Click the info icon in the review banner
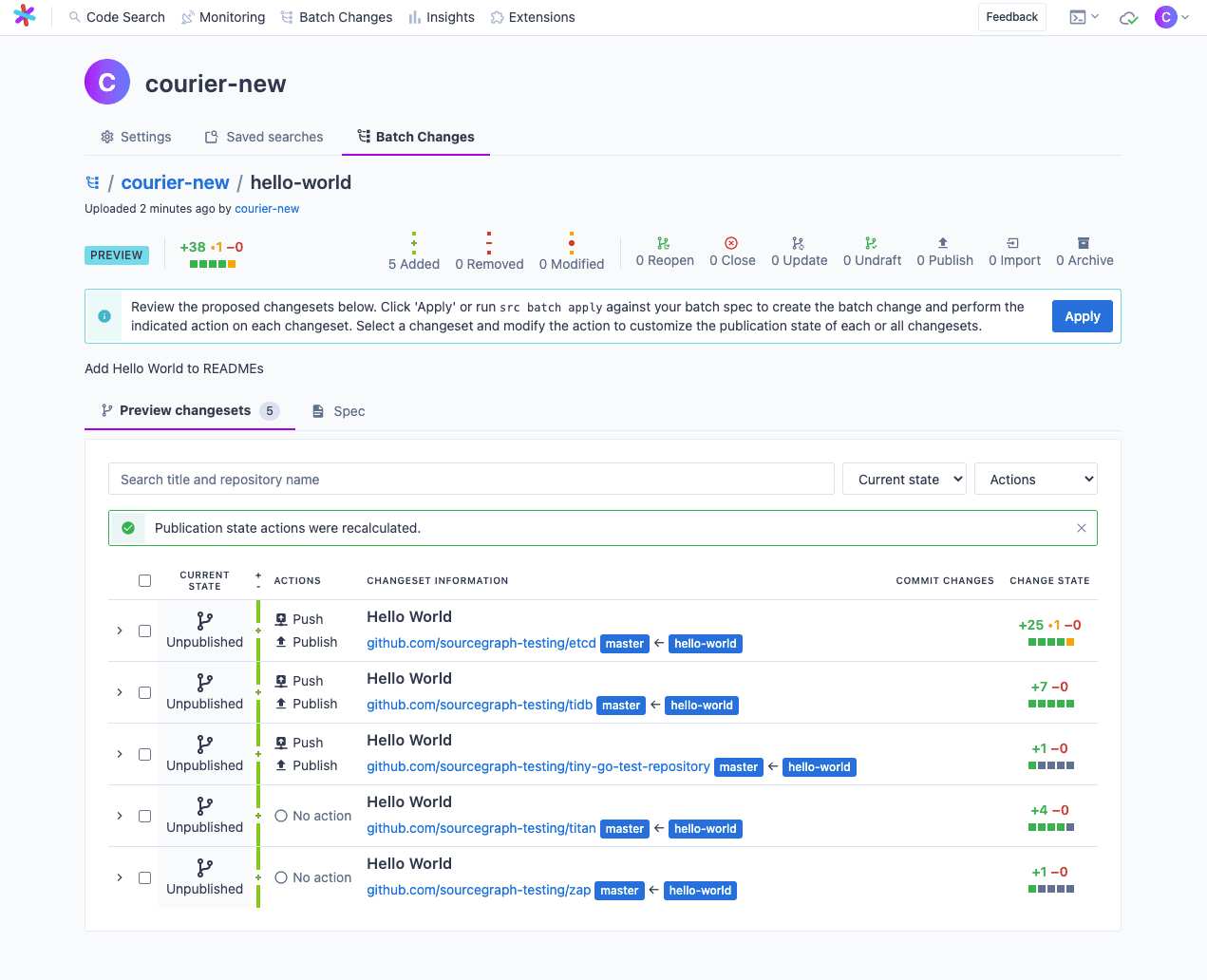1207x980 pixels. pos(104,316)
